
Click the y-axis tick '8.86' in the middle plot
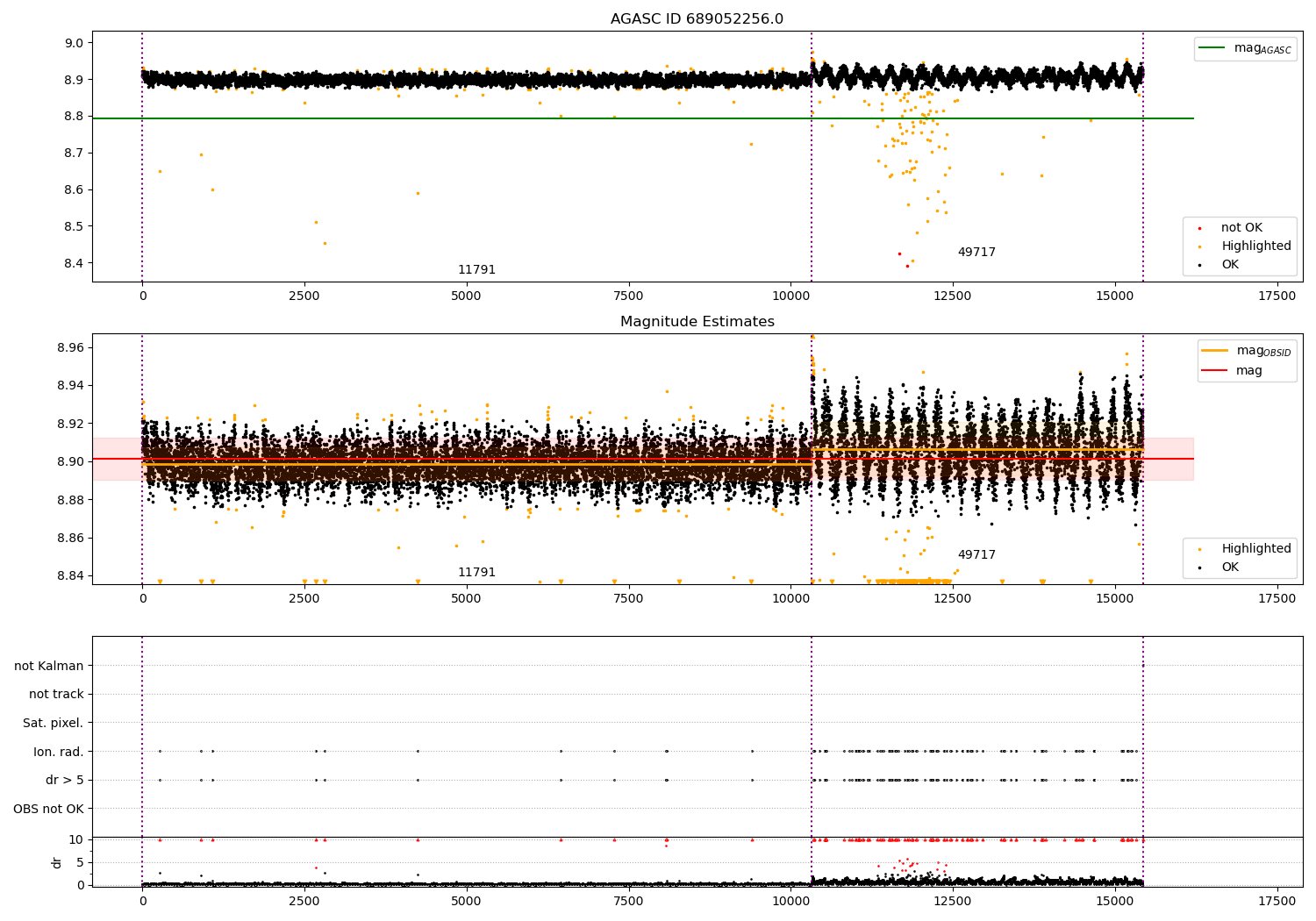click(x=71, y=538)
